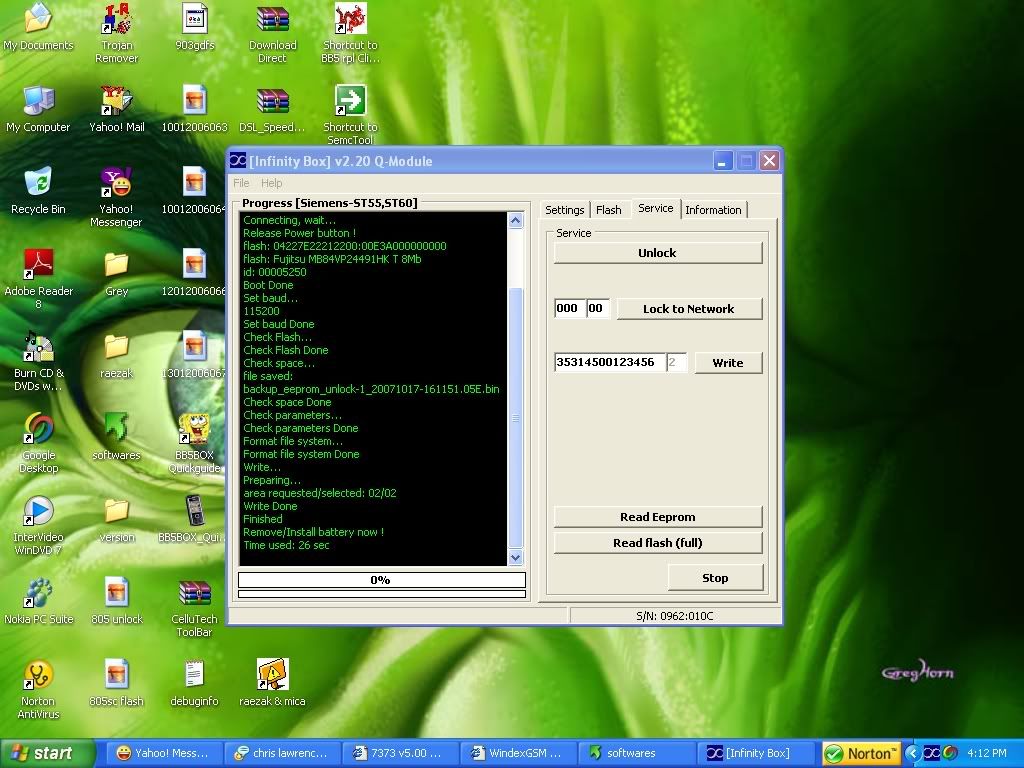Open debuginfo text file icon
Image resolution: width=1024 pixels, height=768 pixels.
195,683
